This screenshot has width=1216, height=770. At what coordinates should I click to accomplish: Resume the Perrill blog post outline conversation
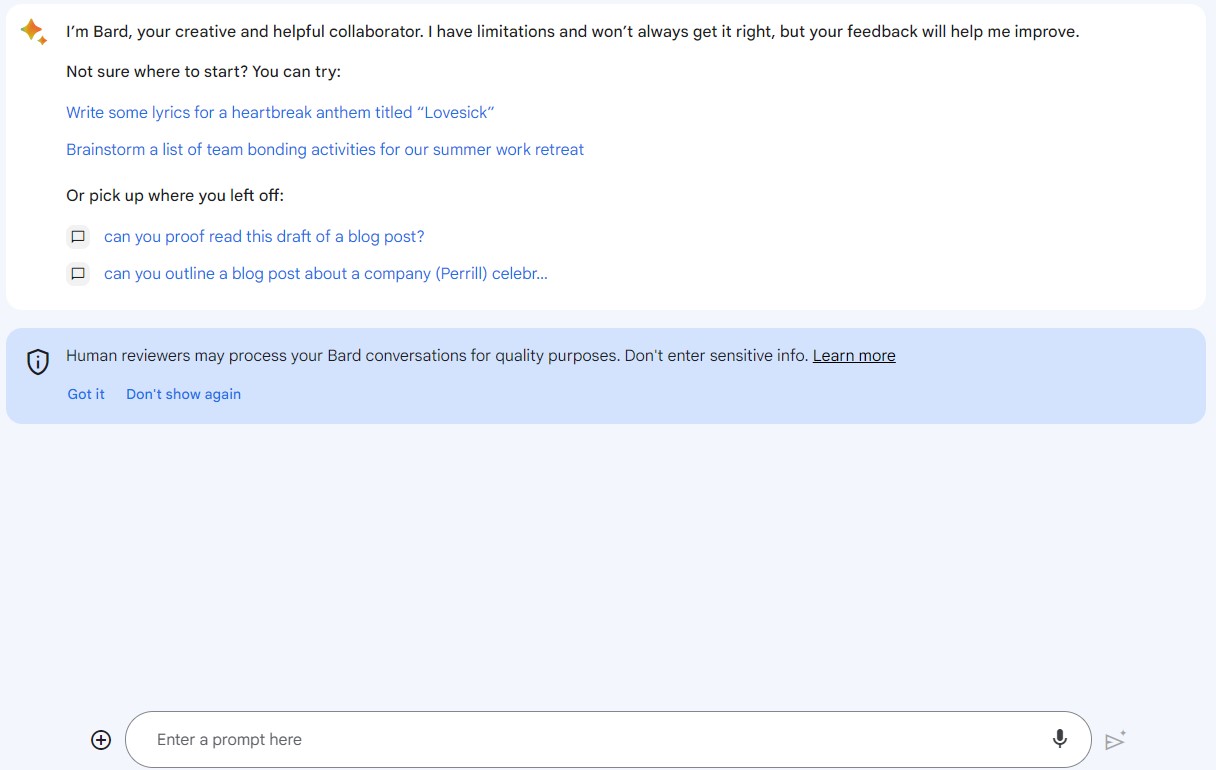(x=326, y=273)
